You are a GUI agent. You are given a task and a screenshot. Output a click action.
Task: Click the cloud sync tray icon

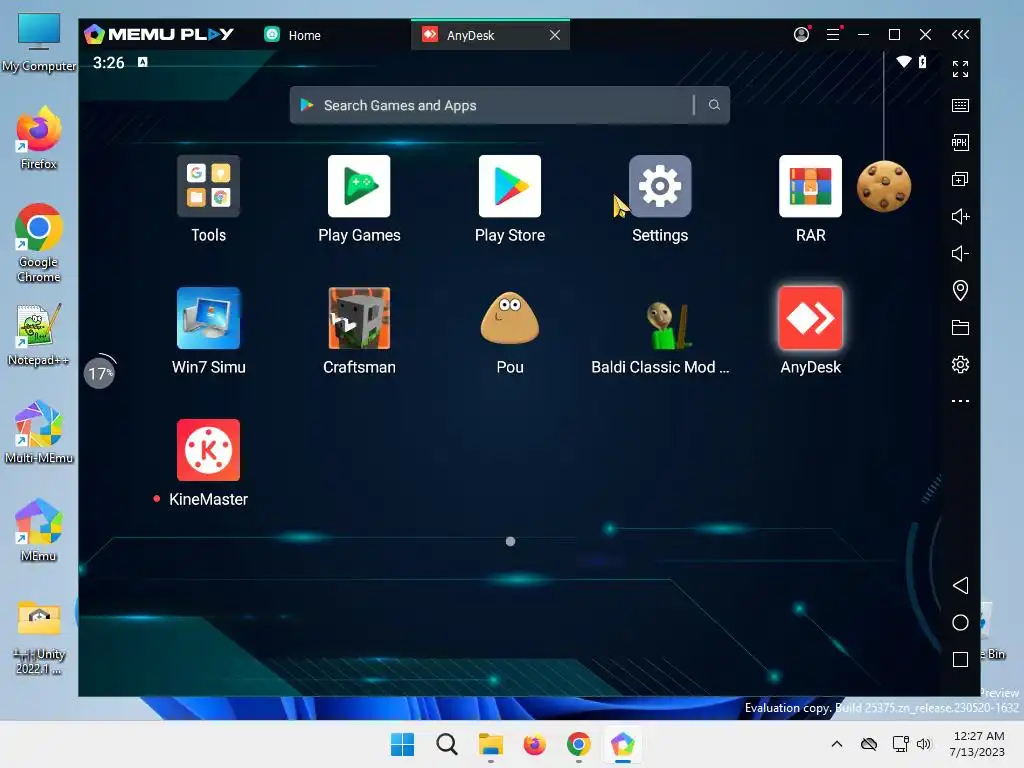coord(869,744)
